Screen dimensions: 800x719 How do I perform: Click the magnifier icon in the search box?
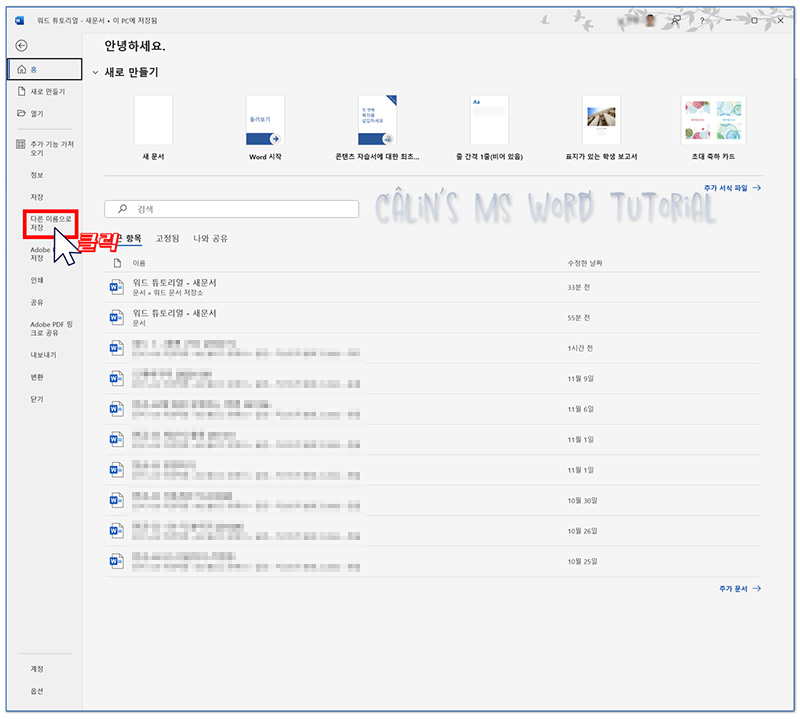[122, 209]
